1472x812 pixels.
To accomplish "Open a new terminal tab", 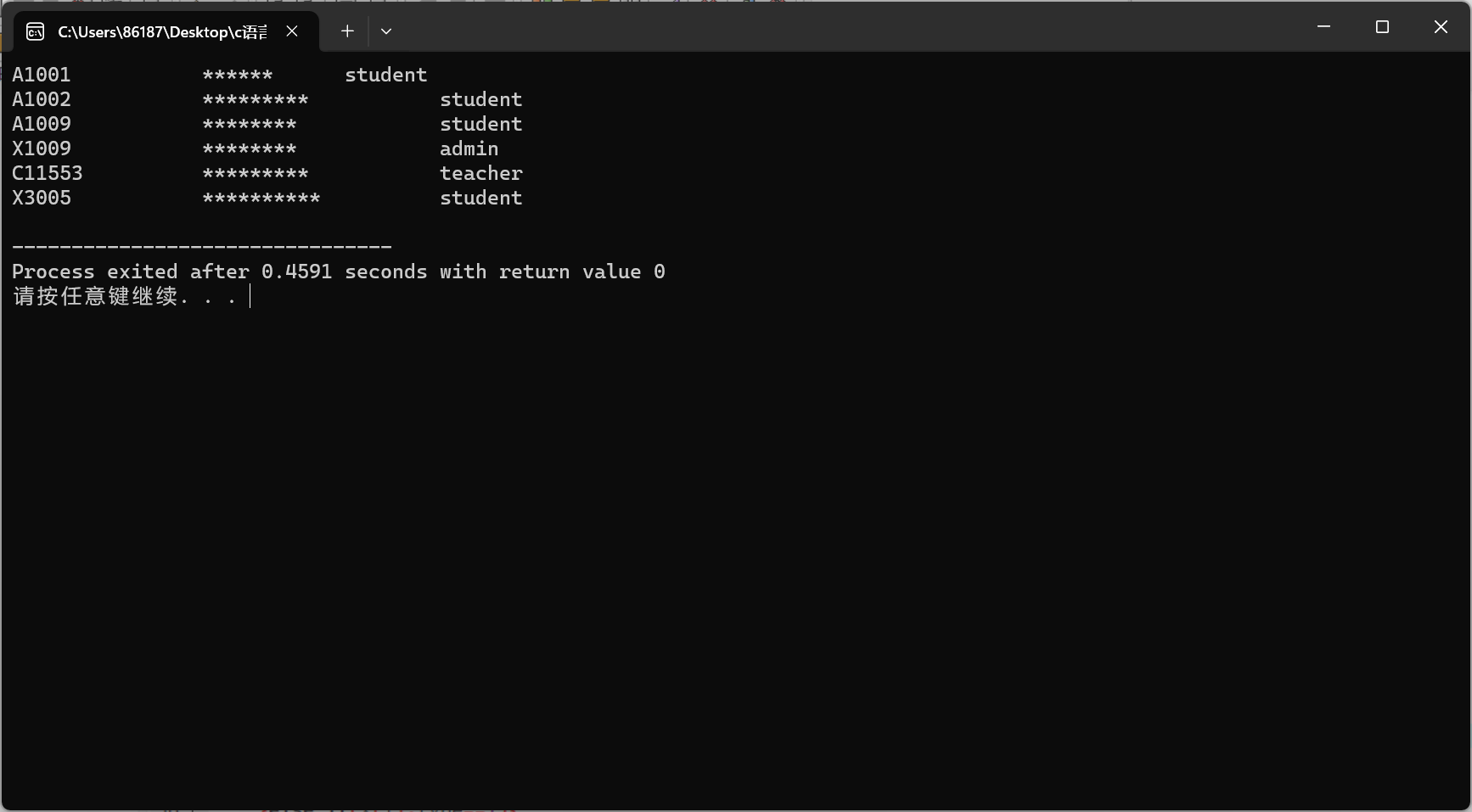I will click(x=347, y=31).
